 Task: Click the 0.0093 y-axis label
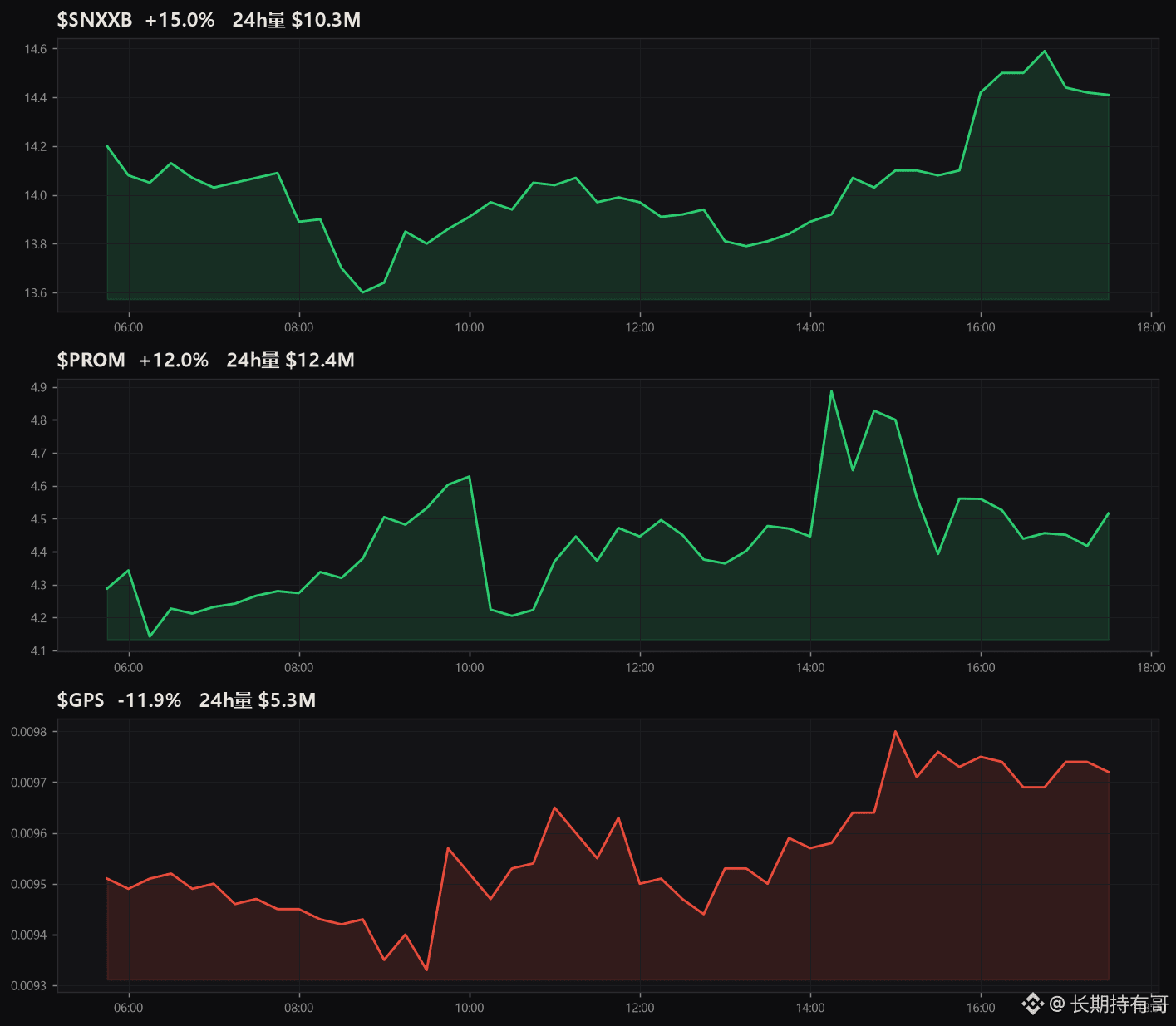click(29, 986)
